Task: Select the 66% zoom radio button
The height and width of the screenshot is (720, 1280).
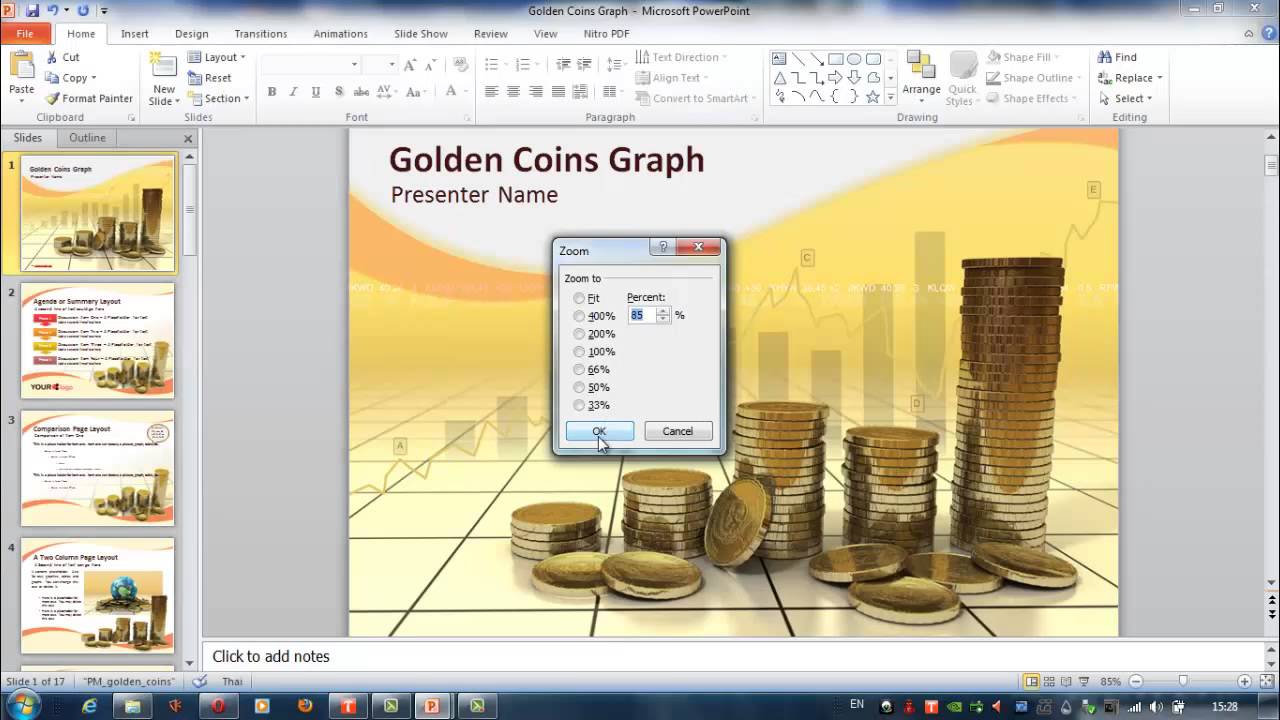Action: 579,370
